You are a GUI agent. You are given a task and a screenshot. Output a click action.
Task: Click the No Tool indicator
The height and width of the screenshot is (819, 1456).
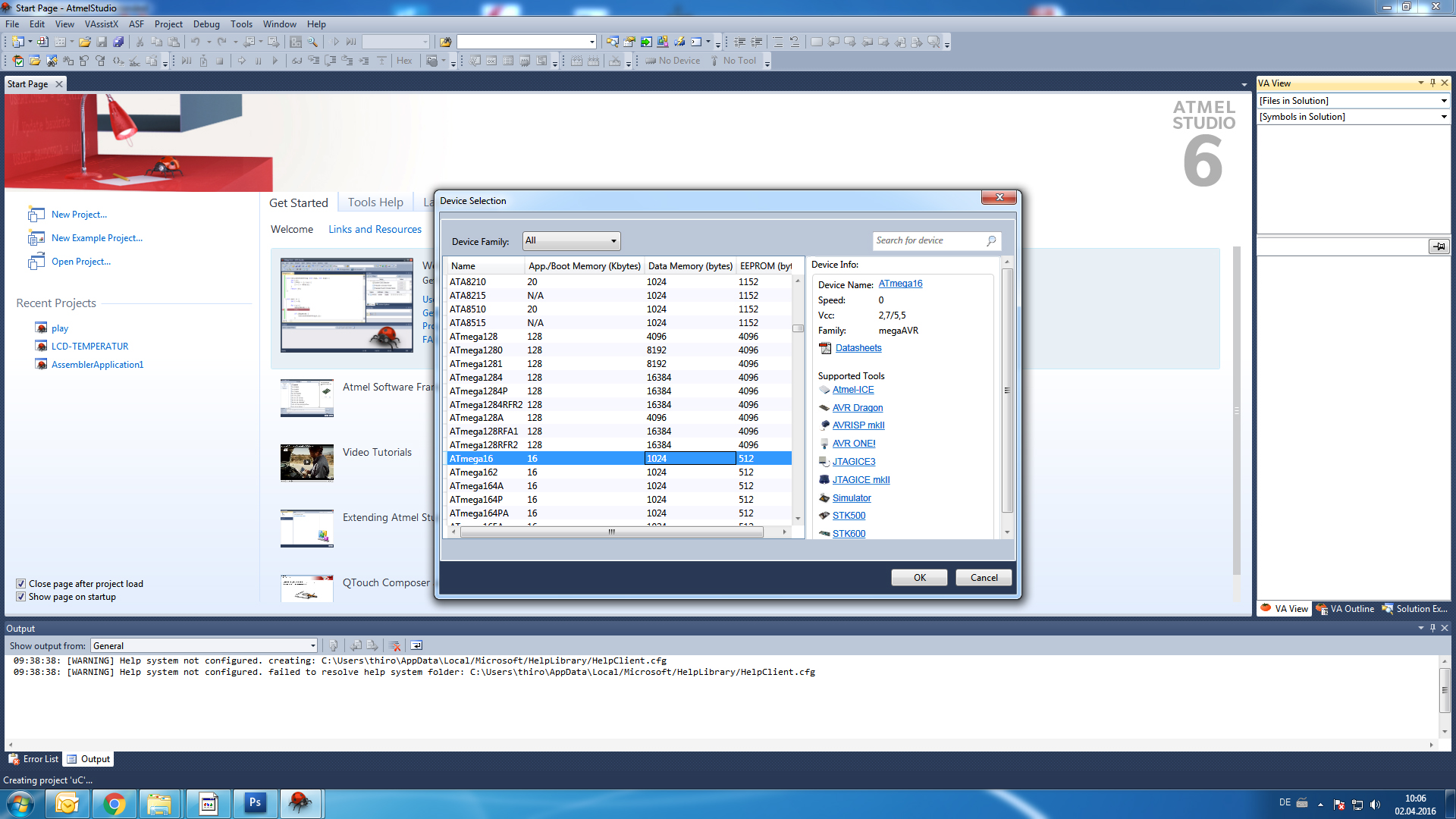[733, 61]
